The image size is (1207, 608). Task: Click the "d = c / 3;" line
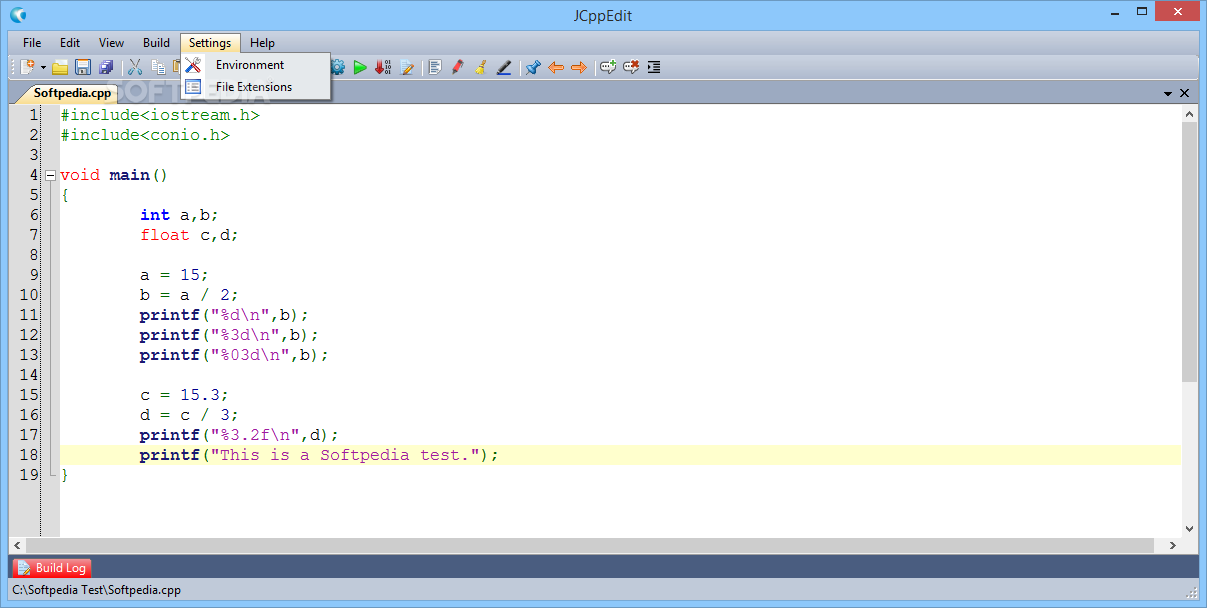tap(189, 415)
